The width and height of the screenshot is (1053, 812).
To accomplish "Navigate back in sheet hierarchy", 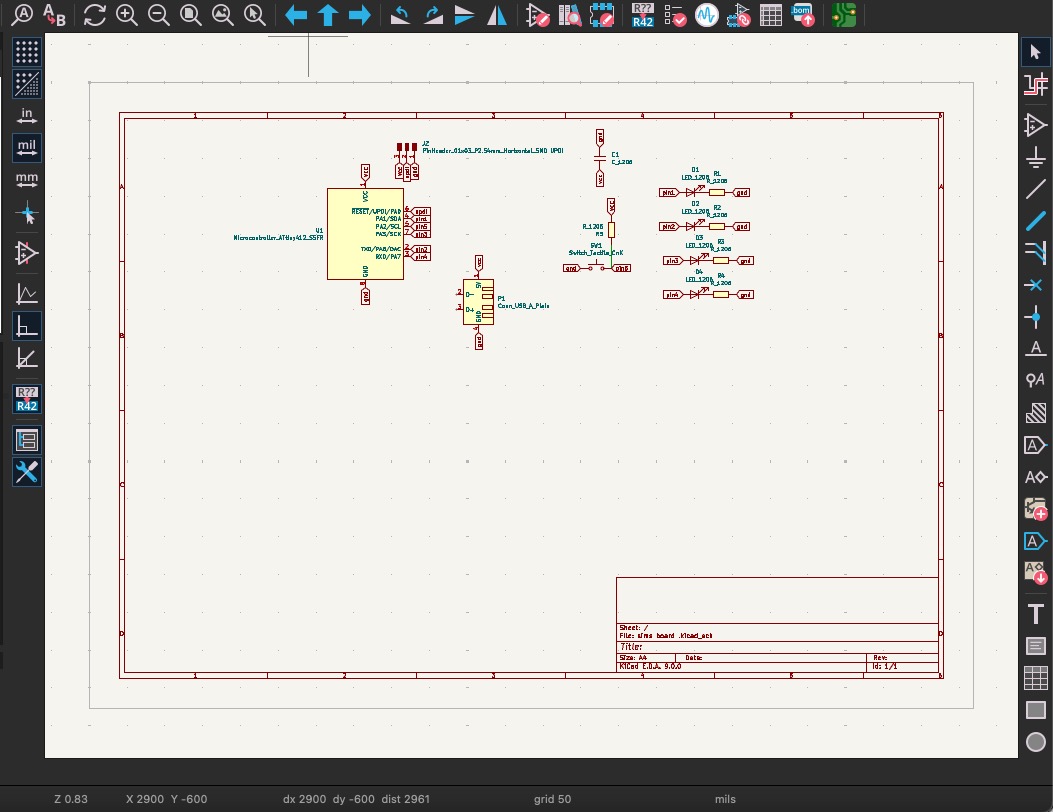I will (x=295, y=15).
